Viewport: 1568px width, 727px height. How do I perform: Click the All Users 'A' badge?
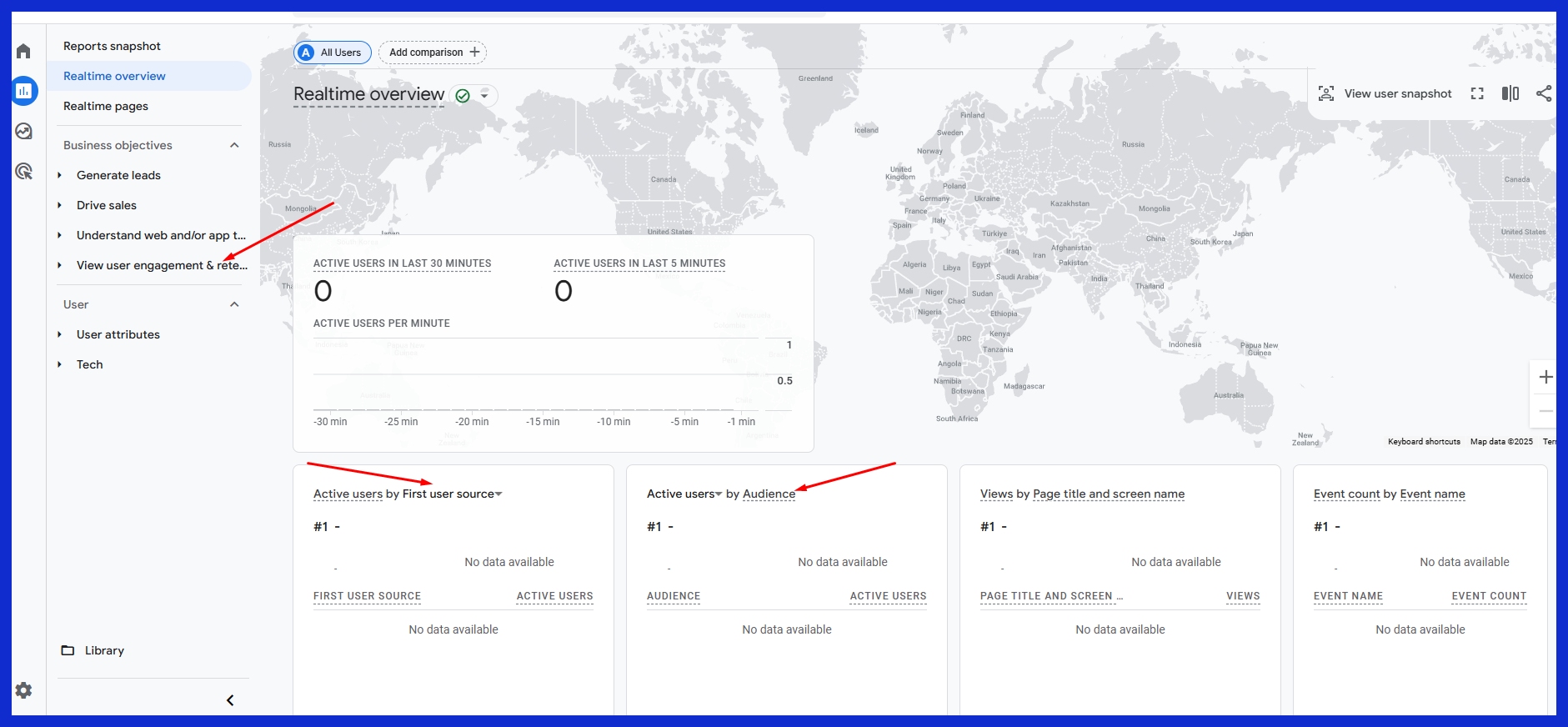[x=306, y=53]
